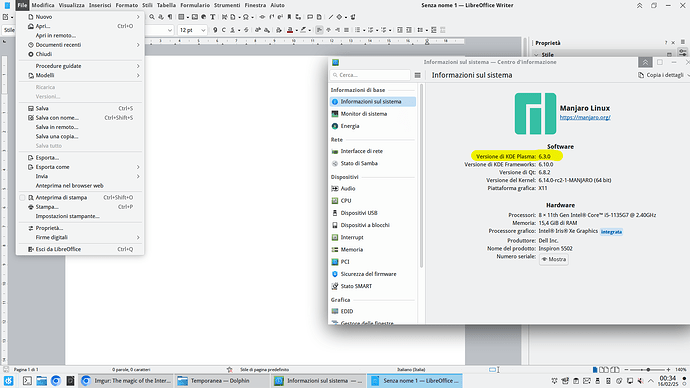
Task: Insert a comment using the toolbar icon
Action: click(x=310, y=17)
